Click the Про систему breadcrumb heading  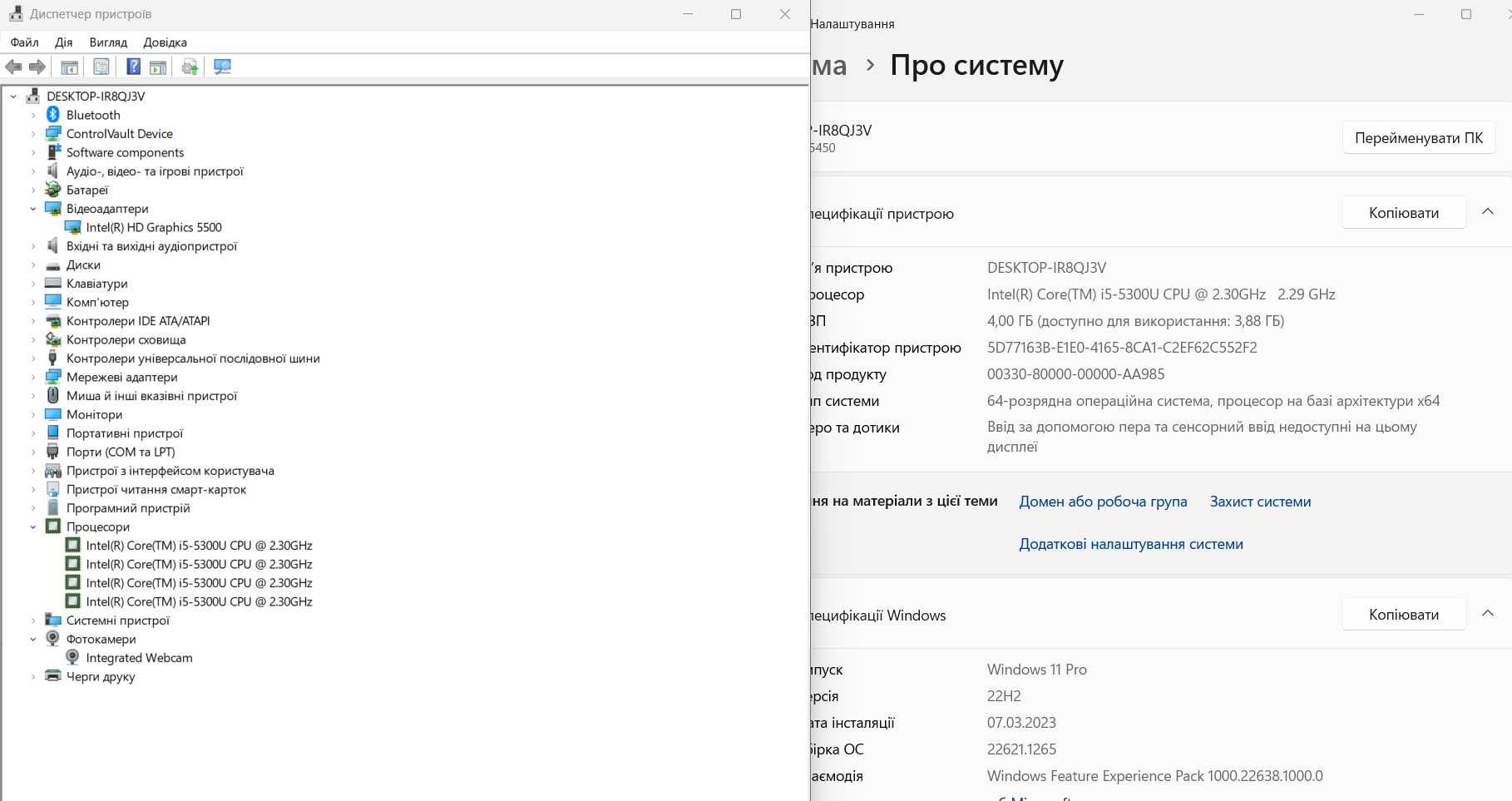tap(976, 65)
